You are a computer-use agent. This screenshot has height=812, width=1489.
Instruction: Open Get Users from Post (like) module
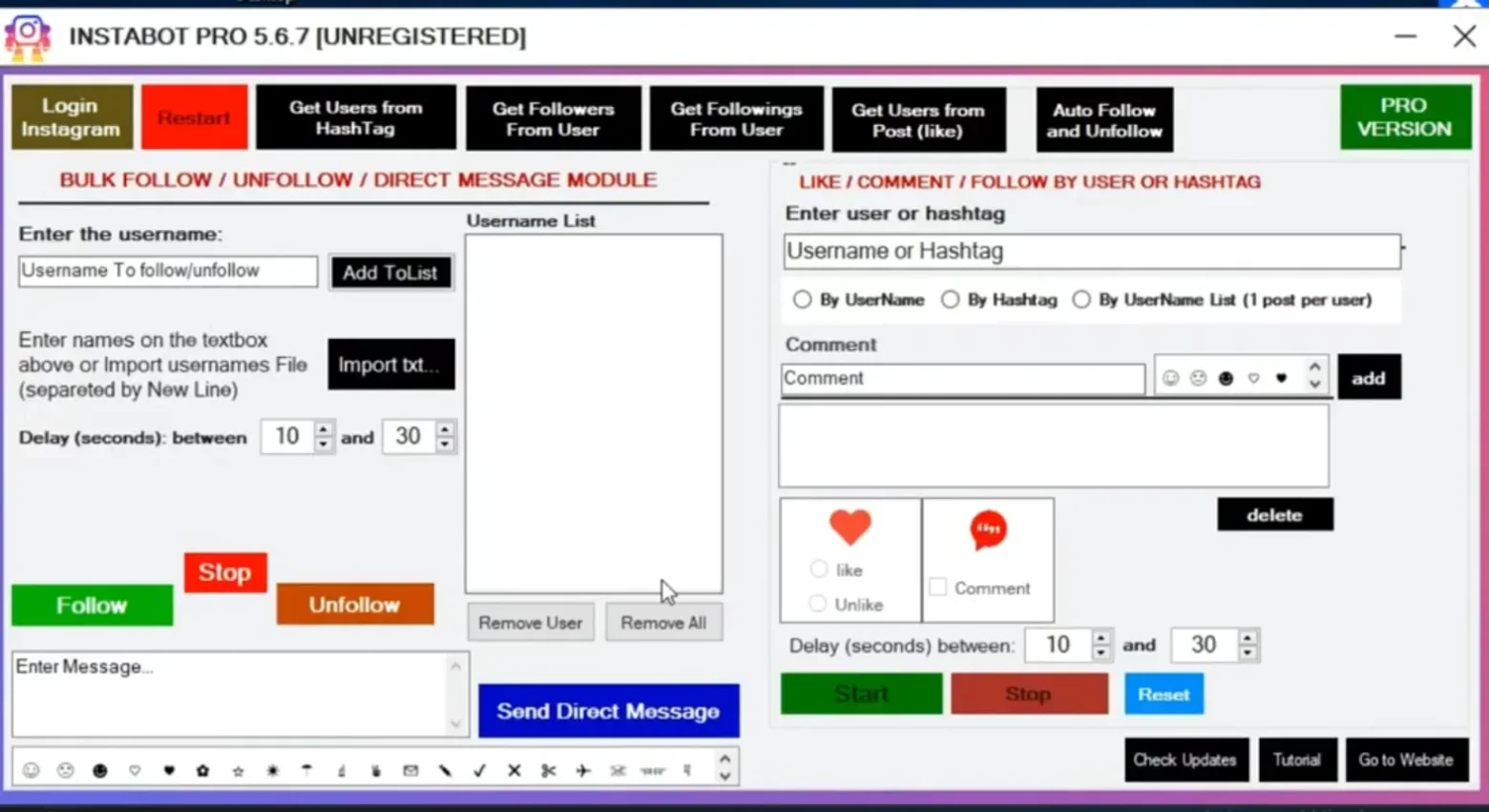coord(918,119)
